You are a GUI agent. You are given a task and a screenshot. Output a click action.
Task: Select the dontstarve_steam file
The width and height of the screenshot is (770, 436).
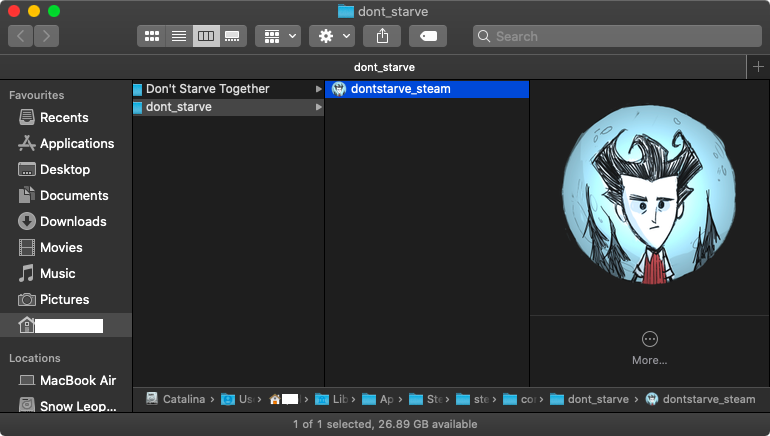(x=427, y=89)
